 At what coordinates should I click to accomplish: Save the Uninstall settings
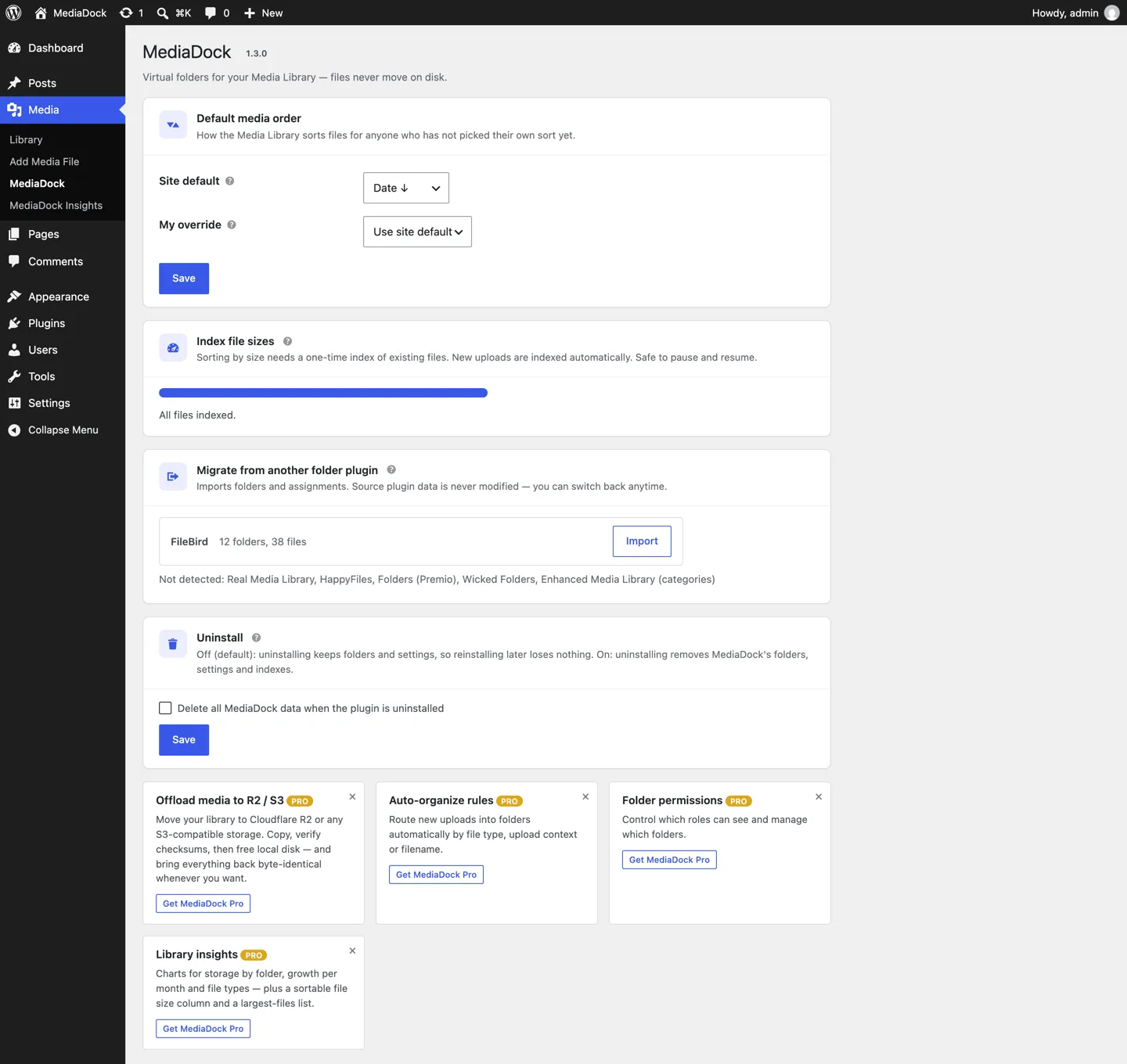[x=184, y=740]
